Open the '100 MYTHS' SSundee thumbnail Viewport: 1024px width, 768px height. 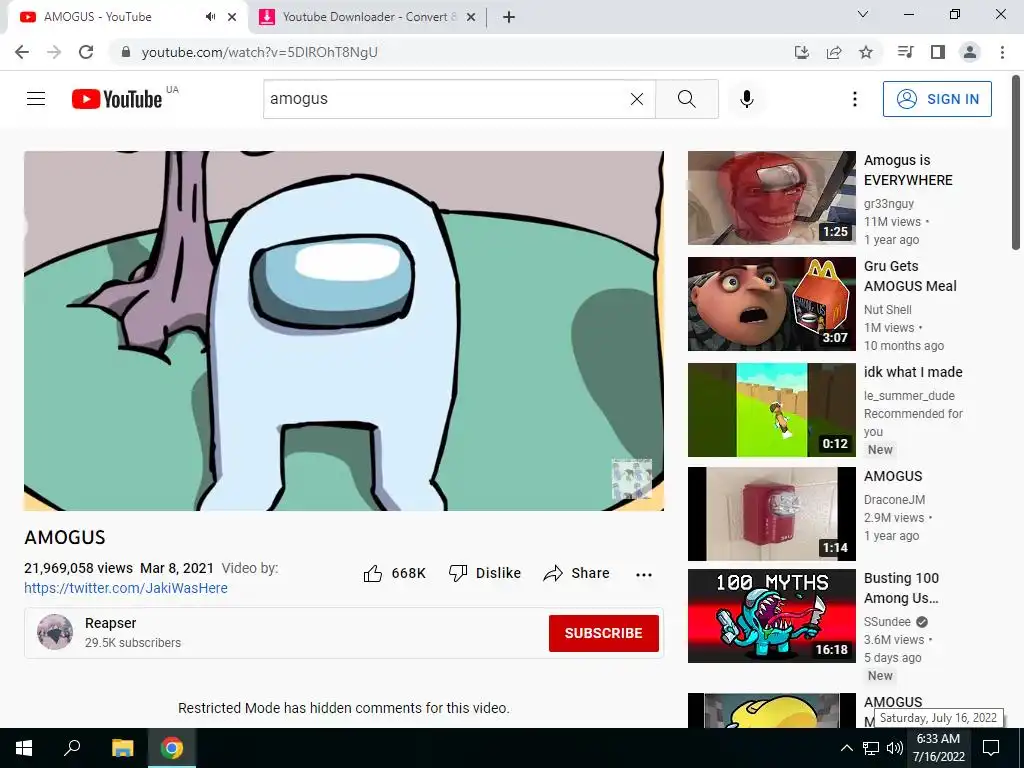pyautogui.click(x=771, y=616)
